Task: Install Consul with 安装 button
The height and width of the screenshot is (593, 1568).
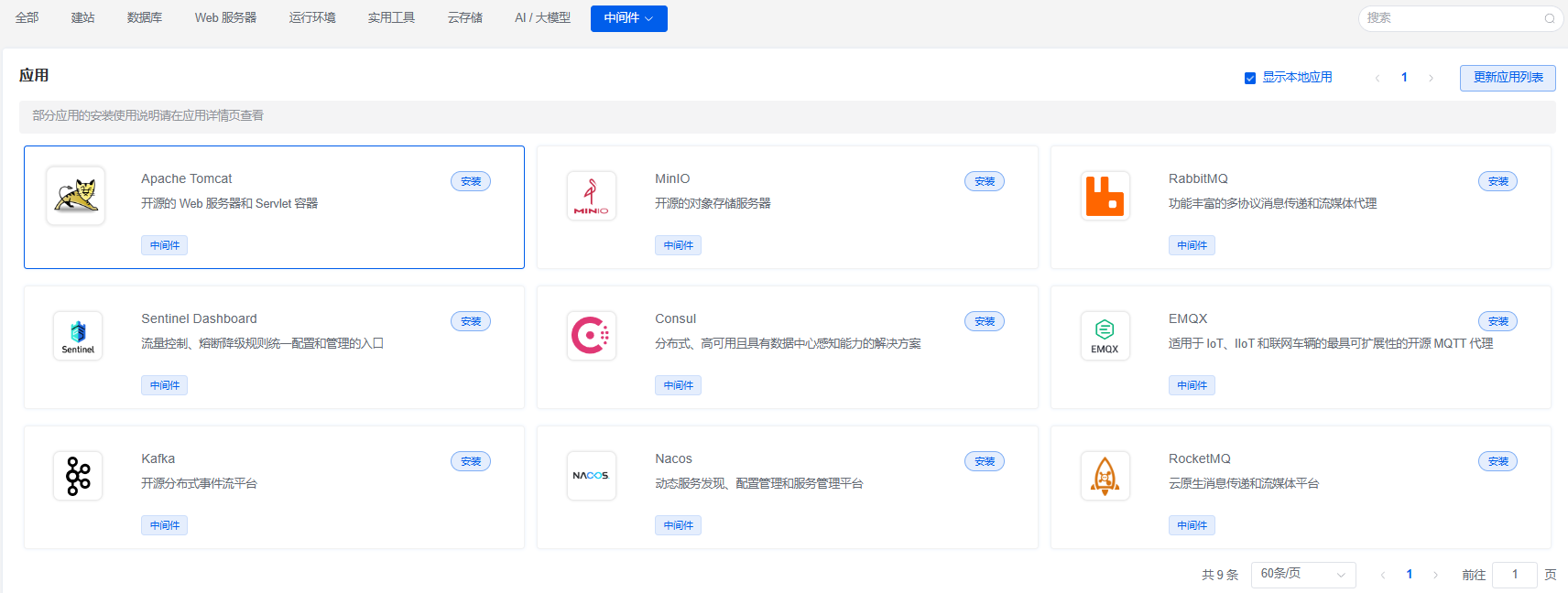Action: [x=985, y=321]
